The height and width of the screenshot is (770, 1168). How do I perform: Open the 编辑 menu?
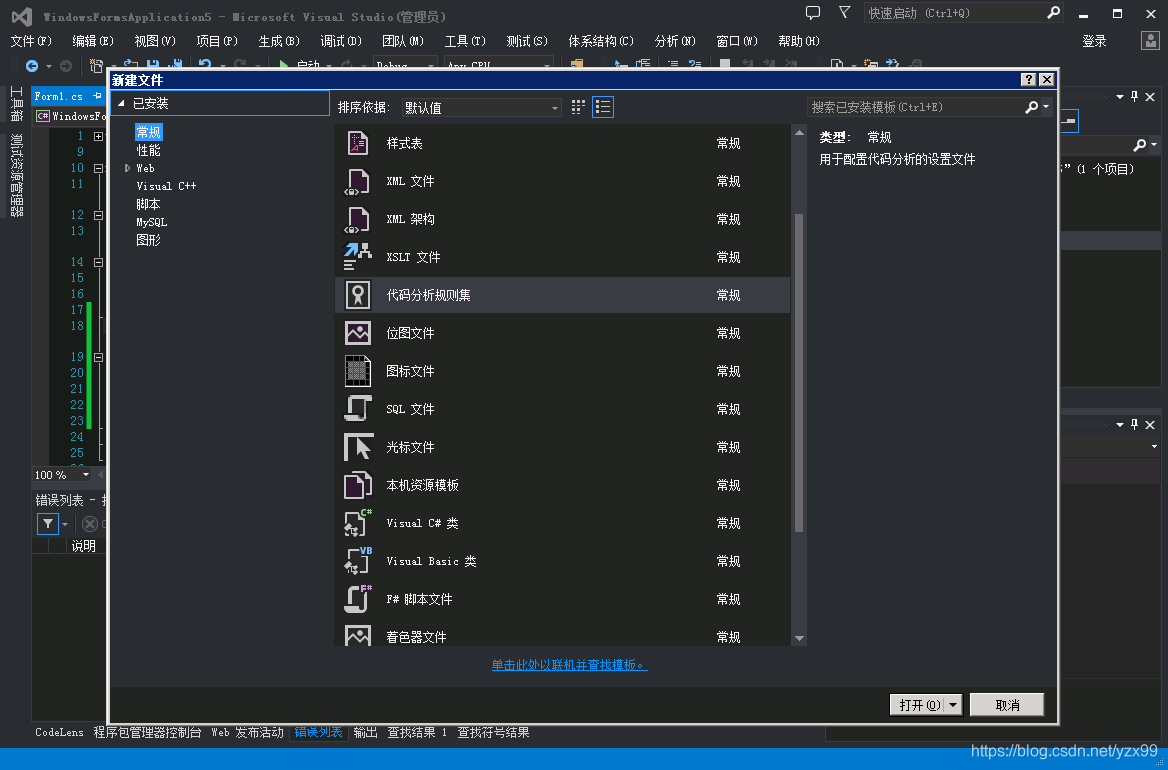(93, 41)
